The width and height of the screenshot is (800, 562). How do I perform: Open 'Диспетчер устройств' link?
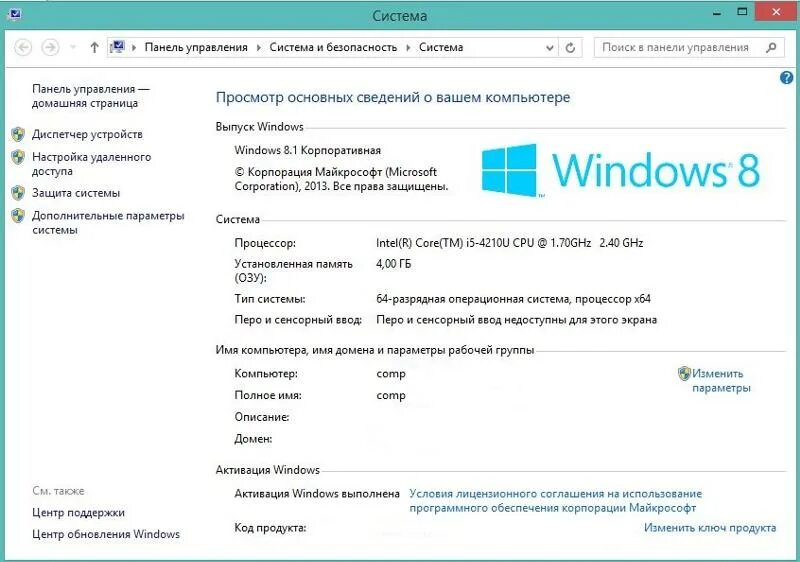tap(87, 134)
